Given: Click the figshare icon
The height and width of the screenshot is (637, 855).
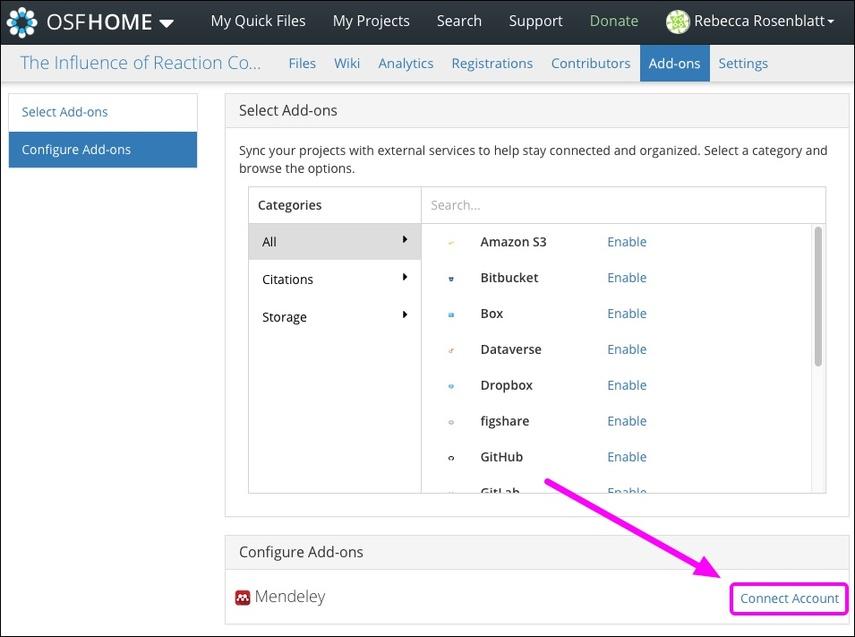Looking at the screenshot, I should (x=451, y=422).
